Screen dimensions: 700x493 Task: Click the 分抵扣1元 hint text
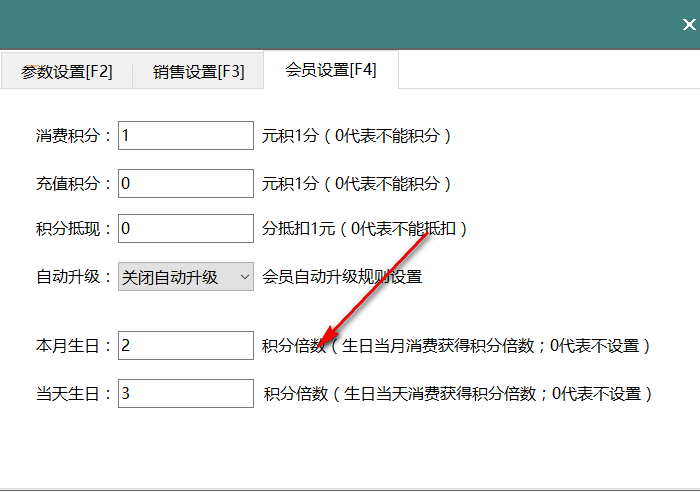tap(298, 229)
